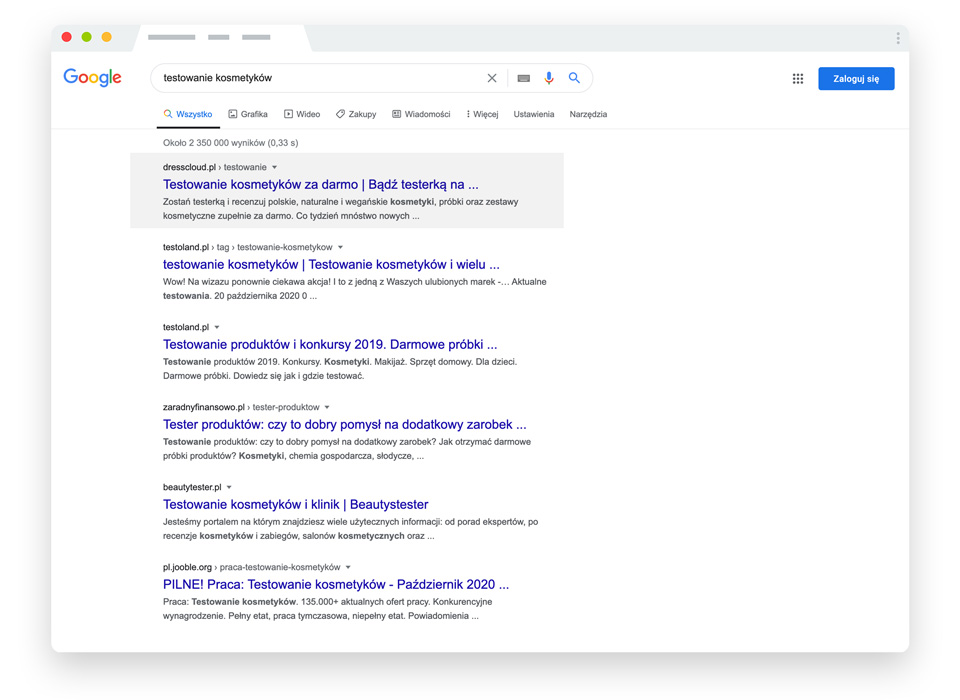Click the active browser tab

pyautogui.click(x=222, y=38)
